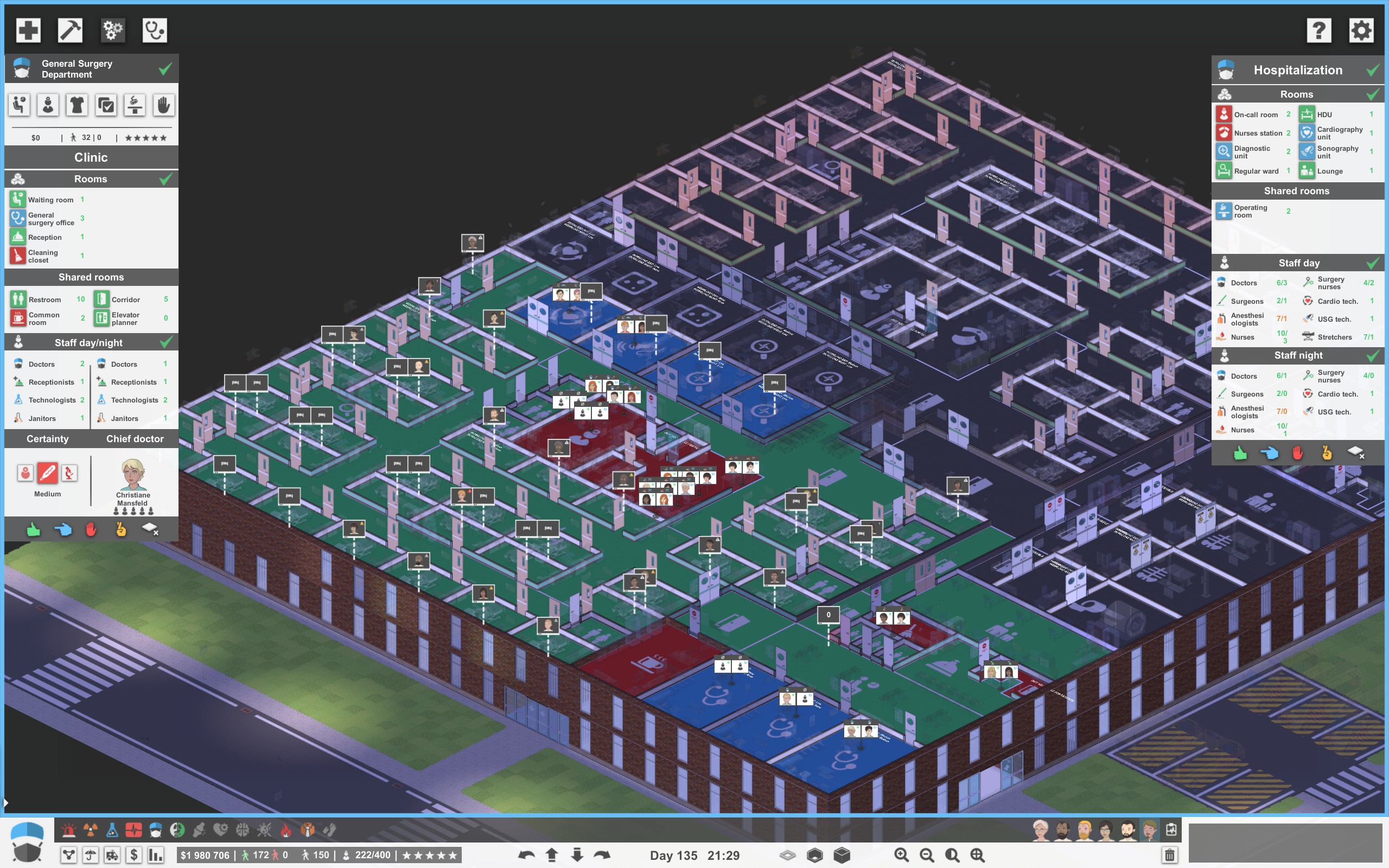
Task: Open the network graph button
Action: pyautogui.click(x=69, y=855)
